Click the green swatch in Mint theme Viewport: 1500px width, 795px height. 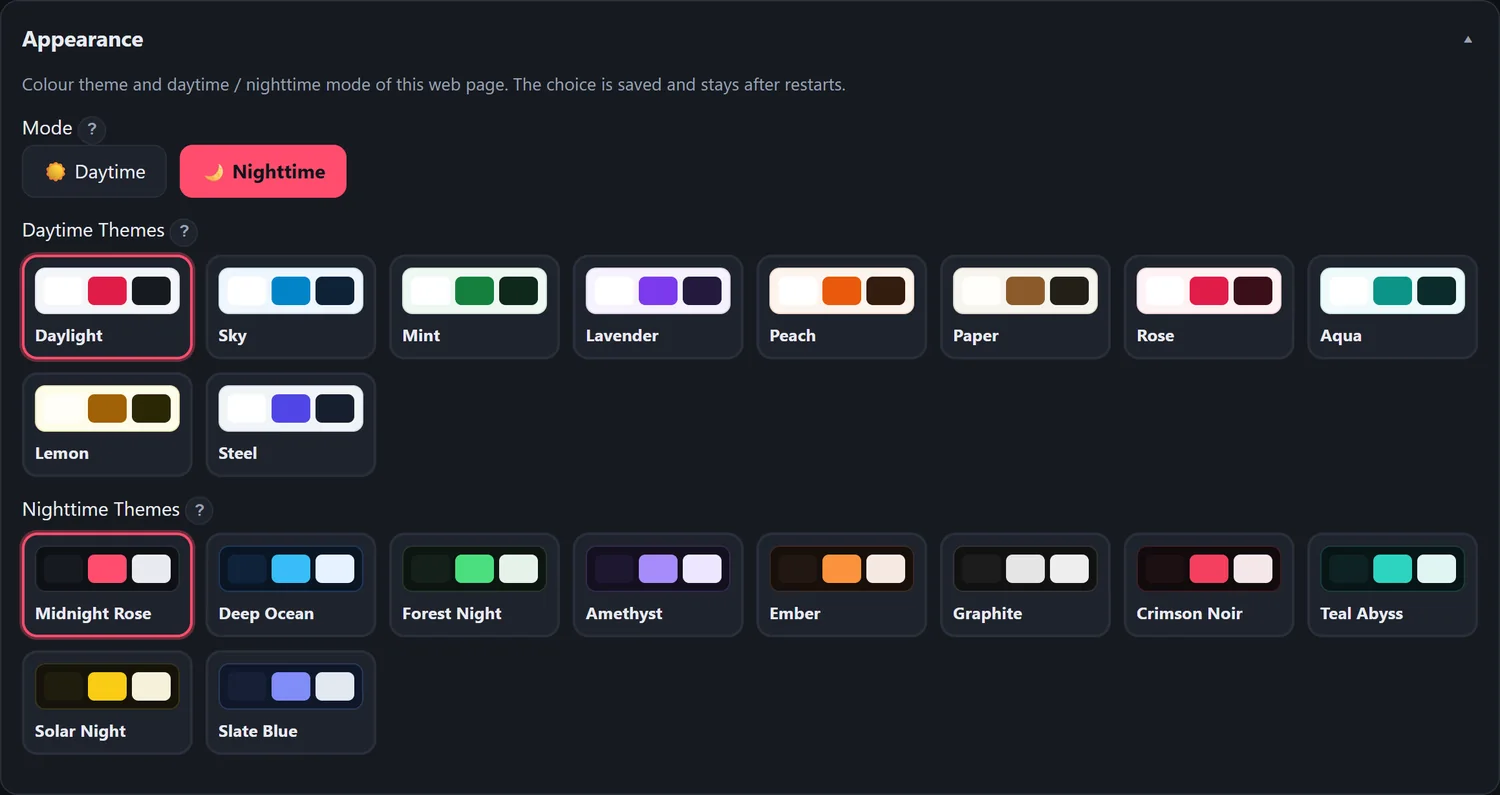[x=475, y=291]
